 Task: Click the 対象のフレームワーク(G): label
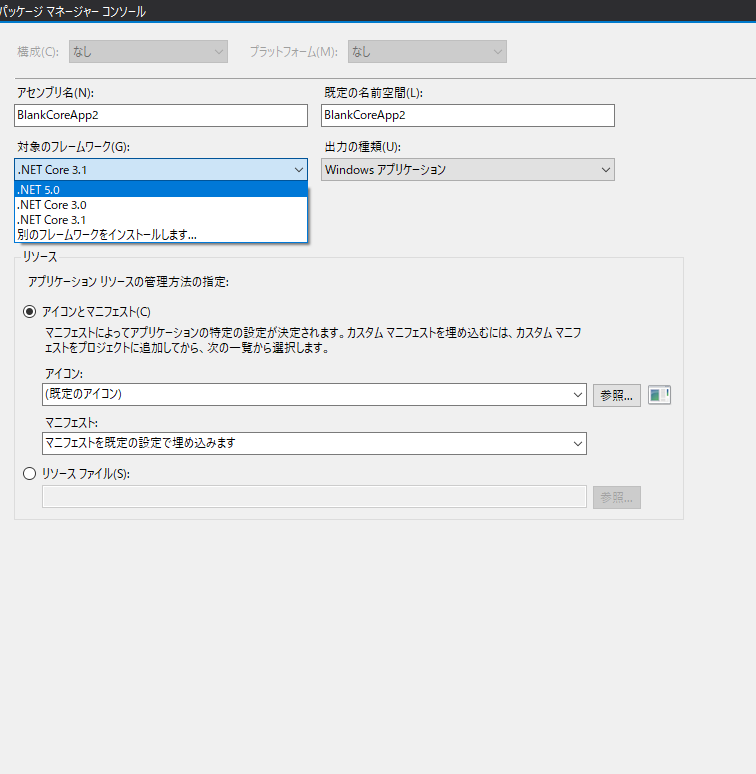[74, 147]
